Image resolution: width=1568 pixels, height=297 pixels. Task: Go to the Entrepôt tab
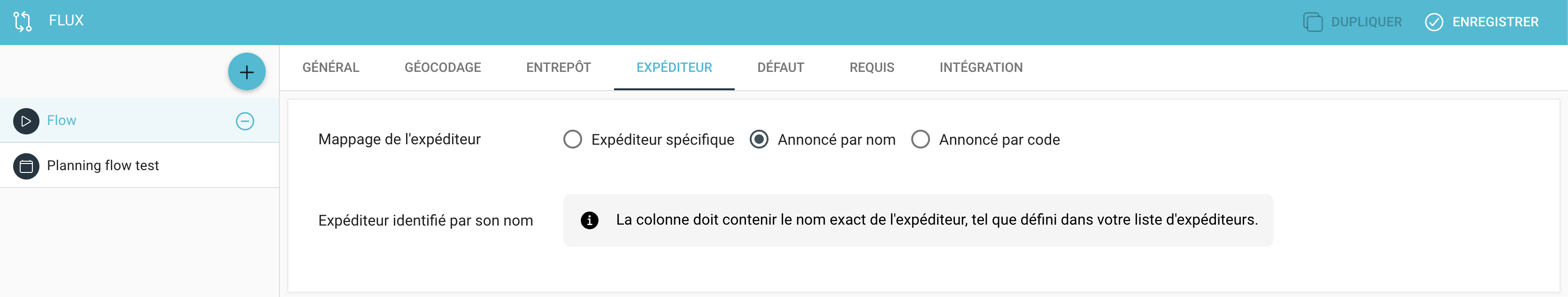(x=558, y=68)
